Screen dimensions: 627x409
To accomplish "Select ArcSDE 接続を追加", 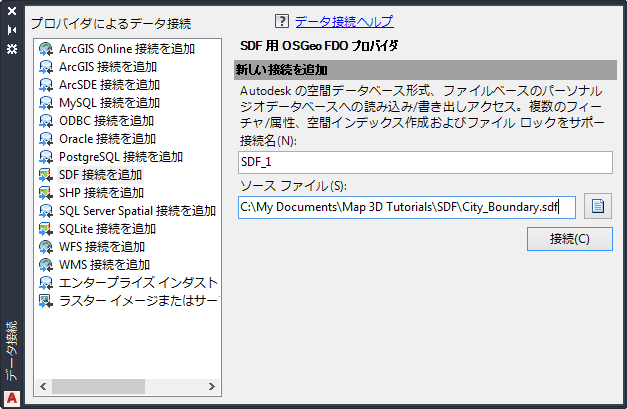I will pos(109,85).
